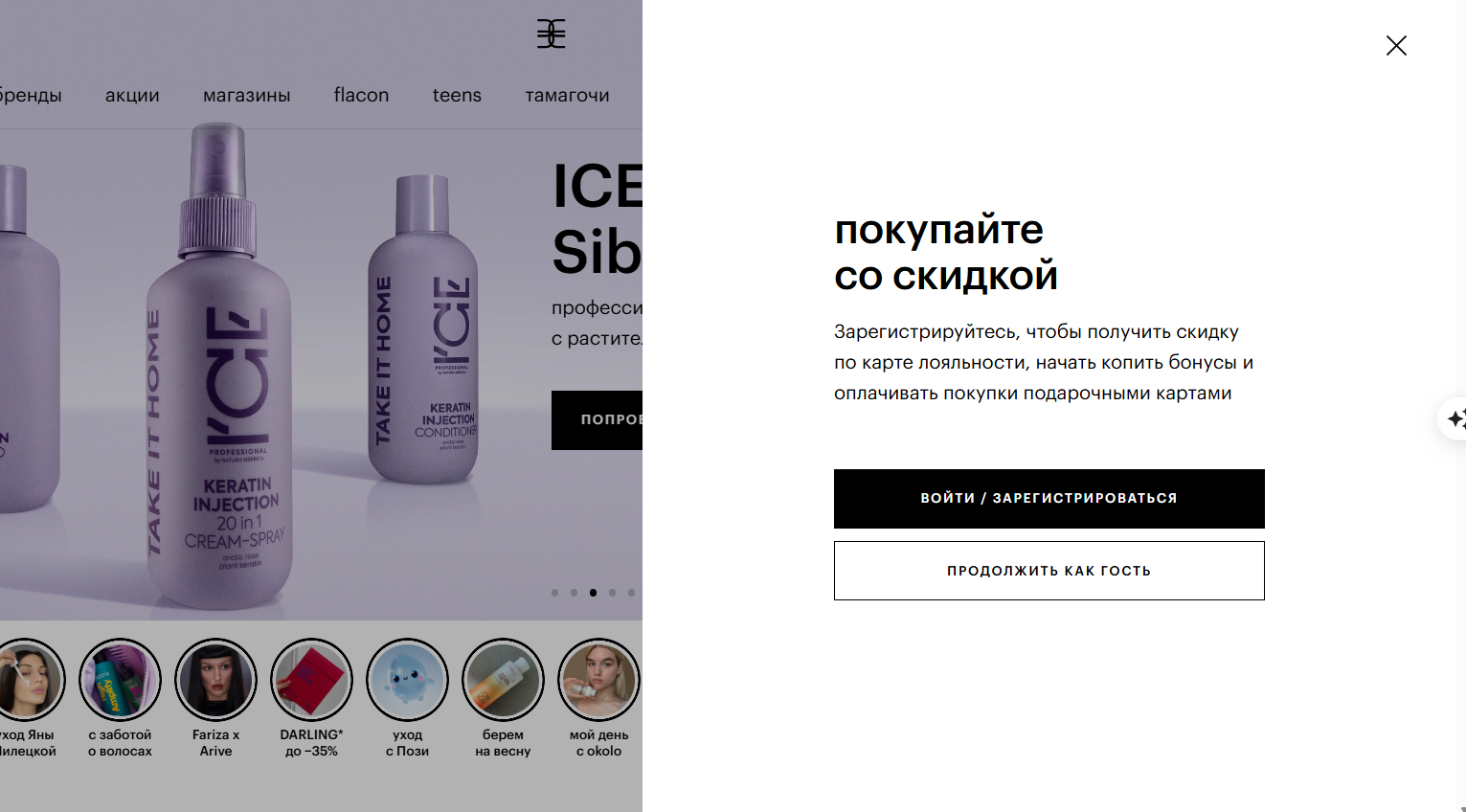
Task: Open the 'акции' menu item
Action: click(x=132, y=95)
